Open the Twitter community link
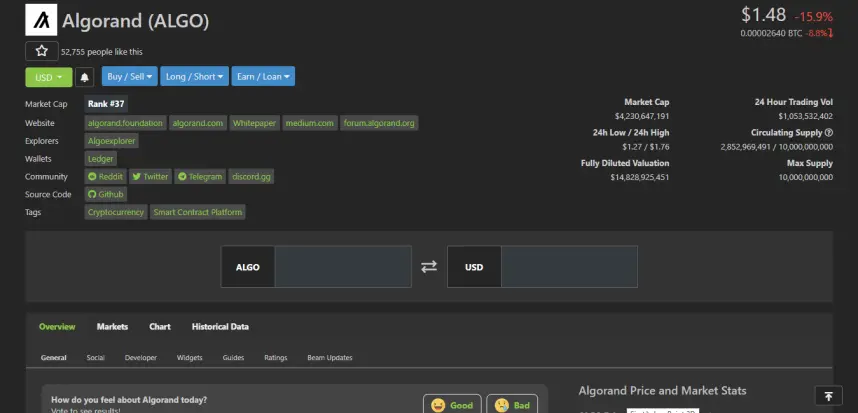This screenshot has height=413, width=858. [150, 177]
